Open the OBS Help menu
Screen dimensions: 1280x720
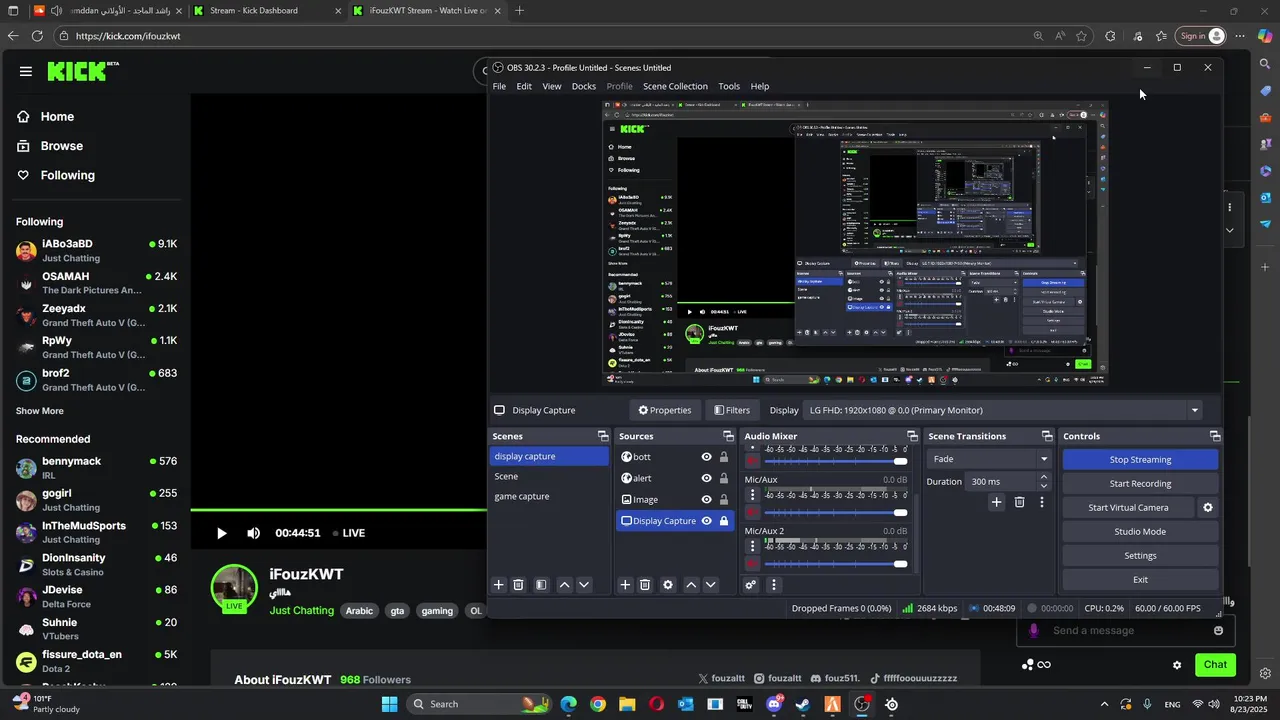coord(760,86)
